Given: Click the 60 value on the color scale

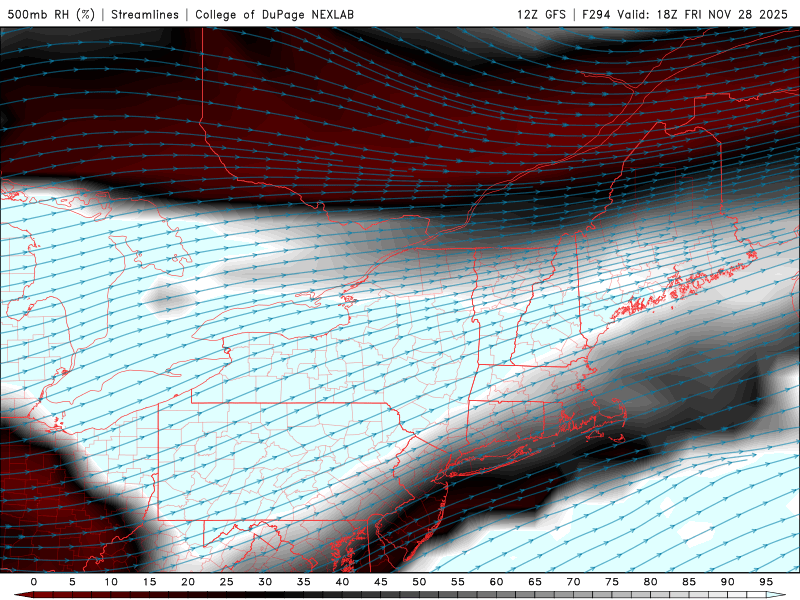Looking at the screenshot, I should (x=496, y=582).
